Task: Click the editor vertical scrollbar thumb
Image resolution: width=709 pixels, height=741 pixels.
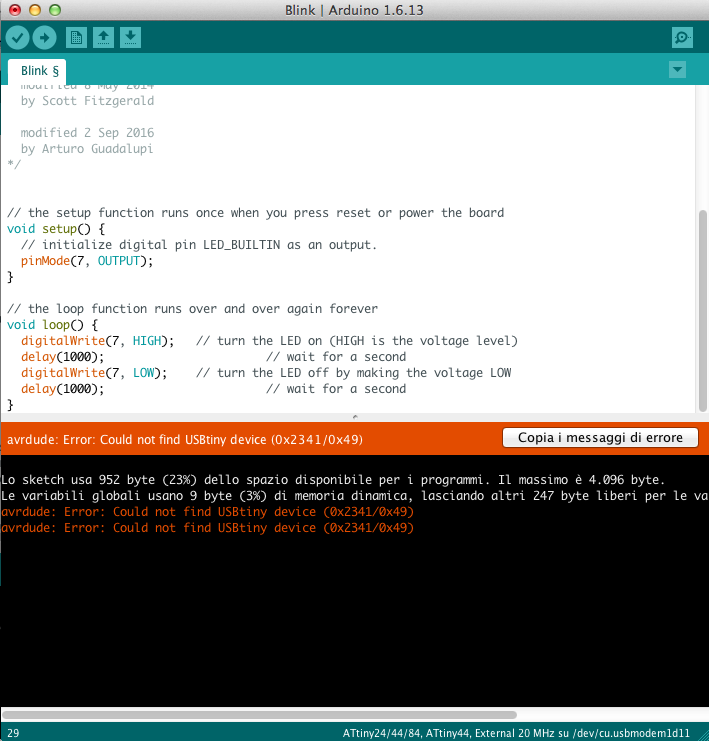Action: pyautogui.click(x=703, y=310)
